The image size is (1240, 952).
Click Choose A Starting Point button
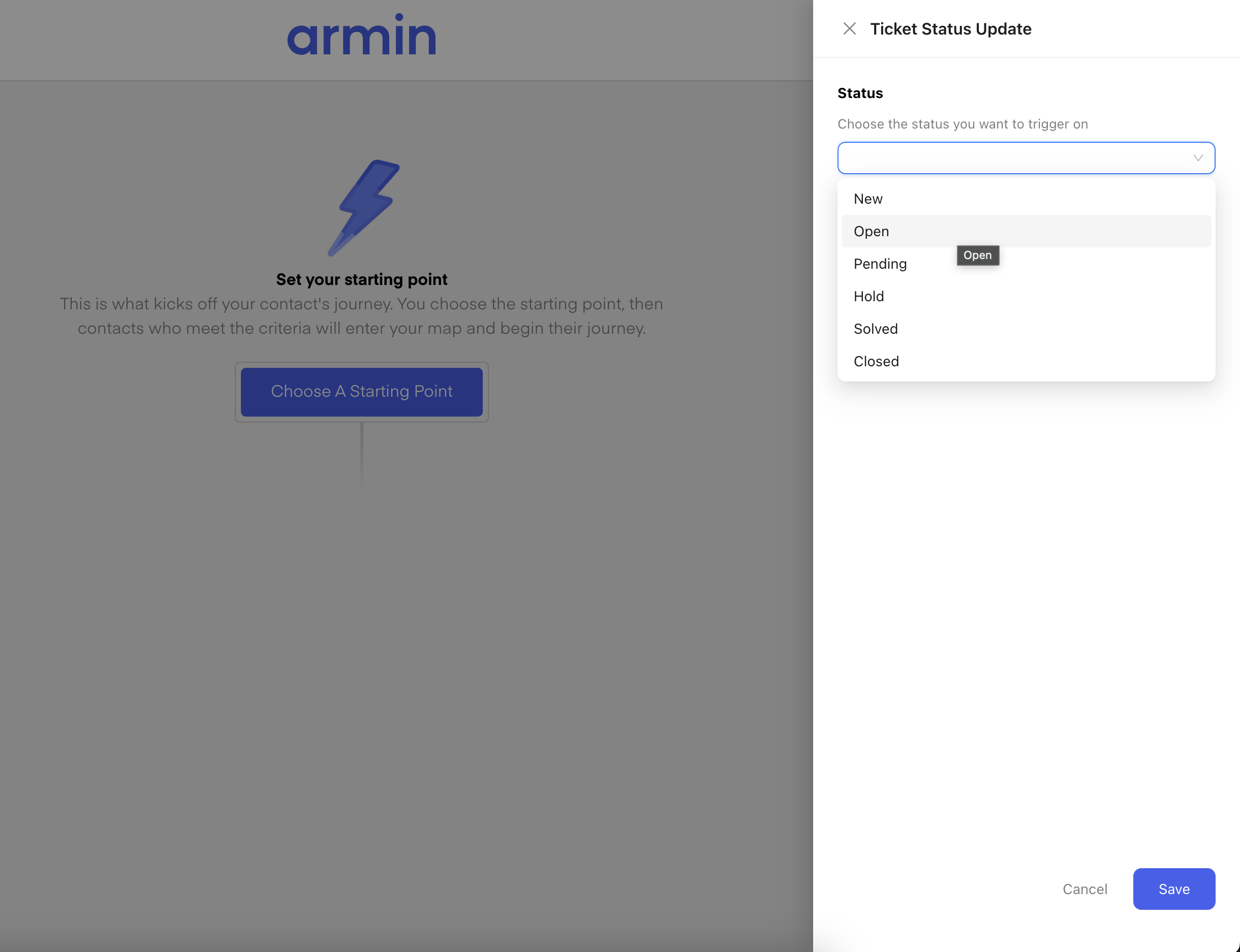click(361, 392)
